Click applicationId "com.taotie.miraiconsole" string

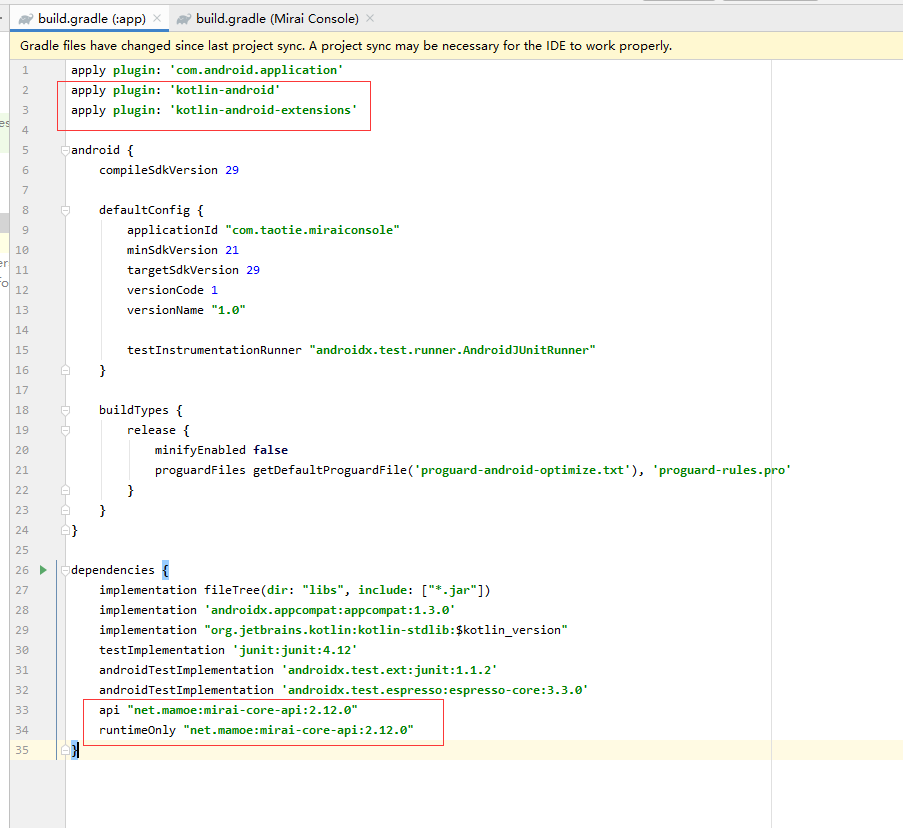coord(312,230)
